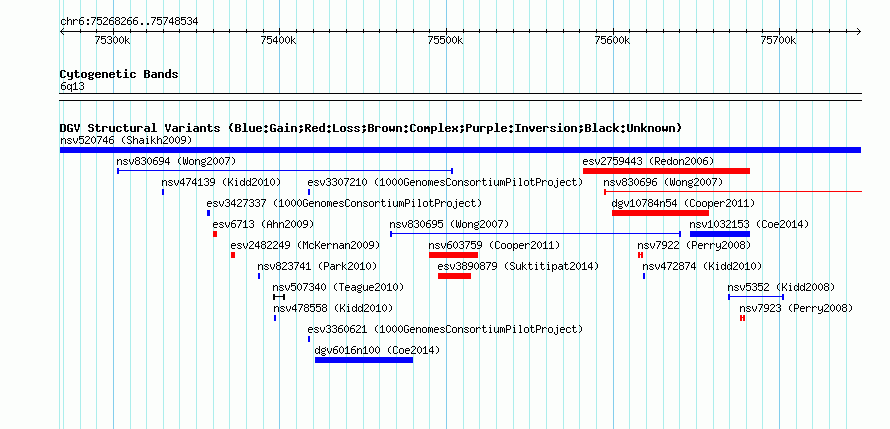The width and height of the screenshot is (890, 429).
Task: Click the 75700k ruler tick label
Action: [x=779, y=40]
